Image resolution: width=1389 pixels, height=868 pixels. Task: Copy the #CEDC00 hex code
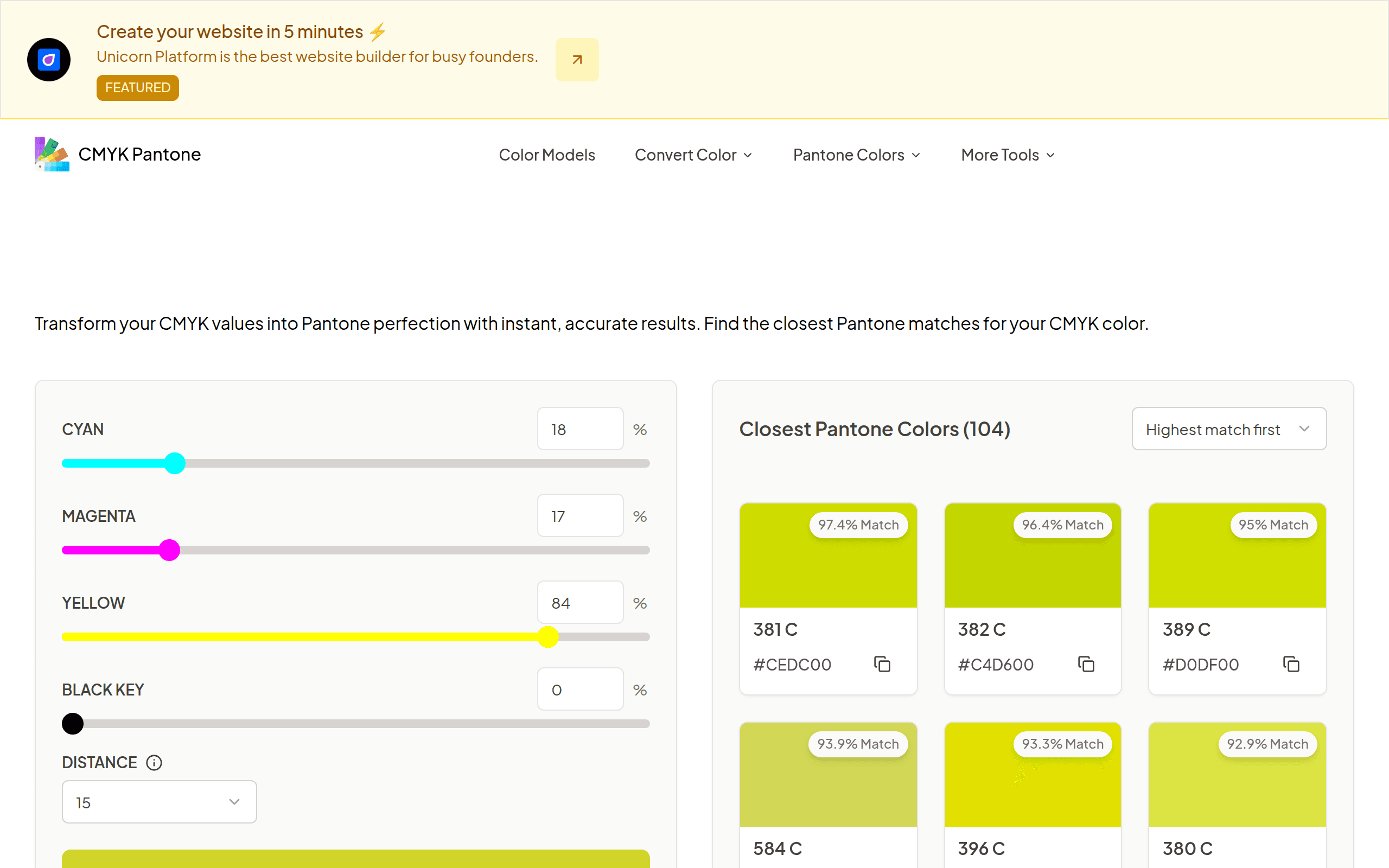[882, 664]
